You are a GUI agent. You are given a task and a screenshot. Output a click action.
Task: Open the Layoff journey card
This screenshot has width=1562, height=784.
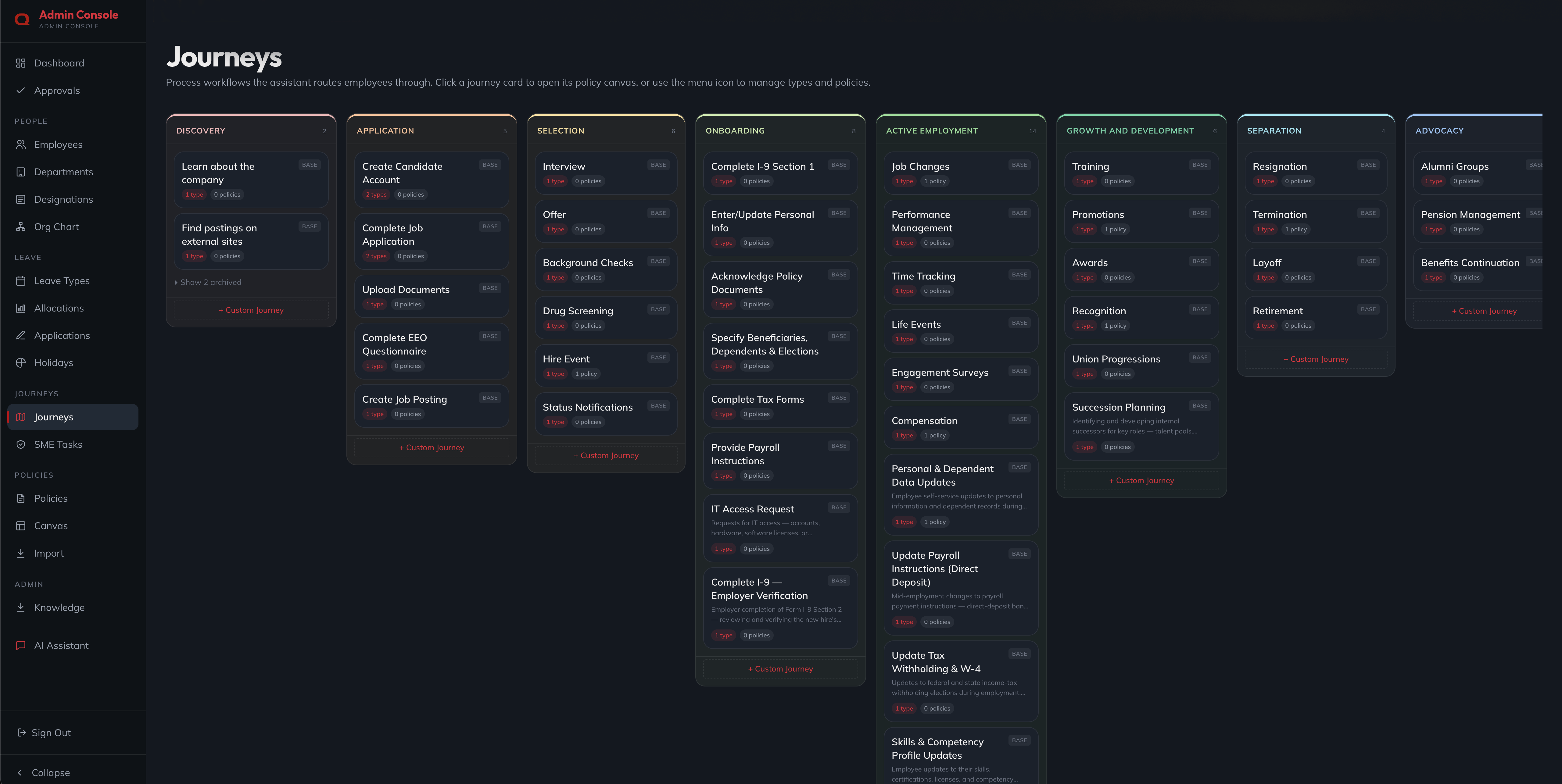pos(1316,269)
